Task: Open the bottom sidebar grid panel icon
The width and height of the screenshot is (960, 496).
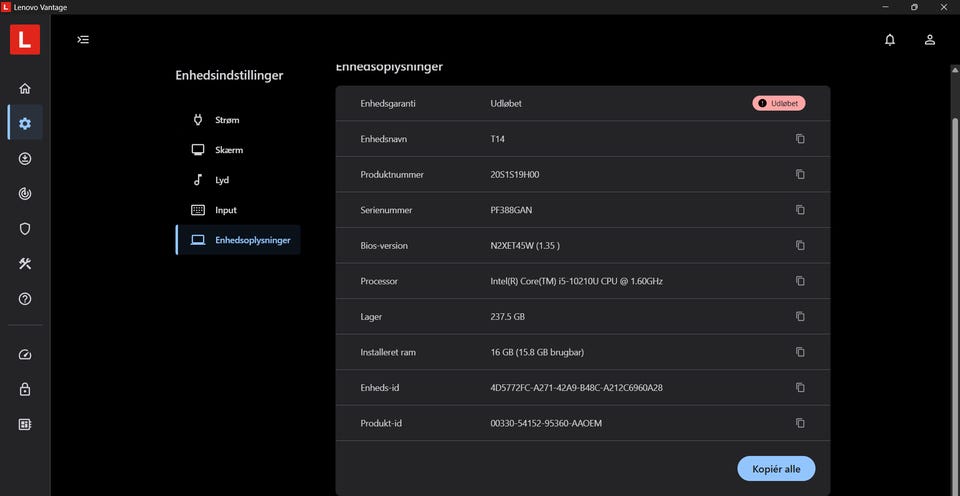Action: click(25, 424)
